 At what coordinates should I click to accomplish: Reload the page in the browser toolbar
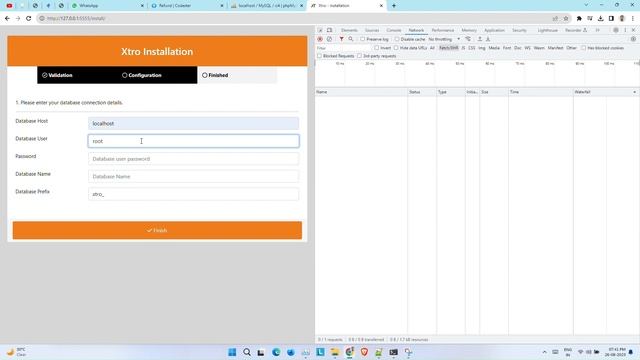[29, 18]
